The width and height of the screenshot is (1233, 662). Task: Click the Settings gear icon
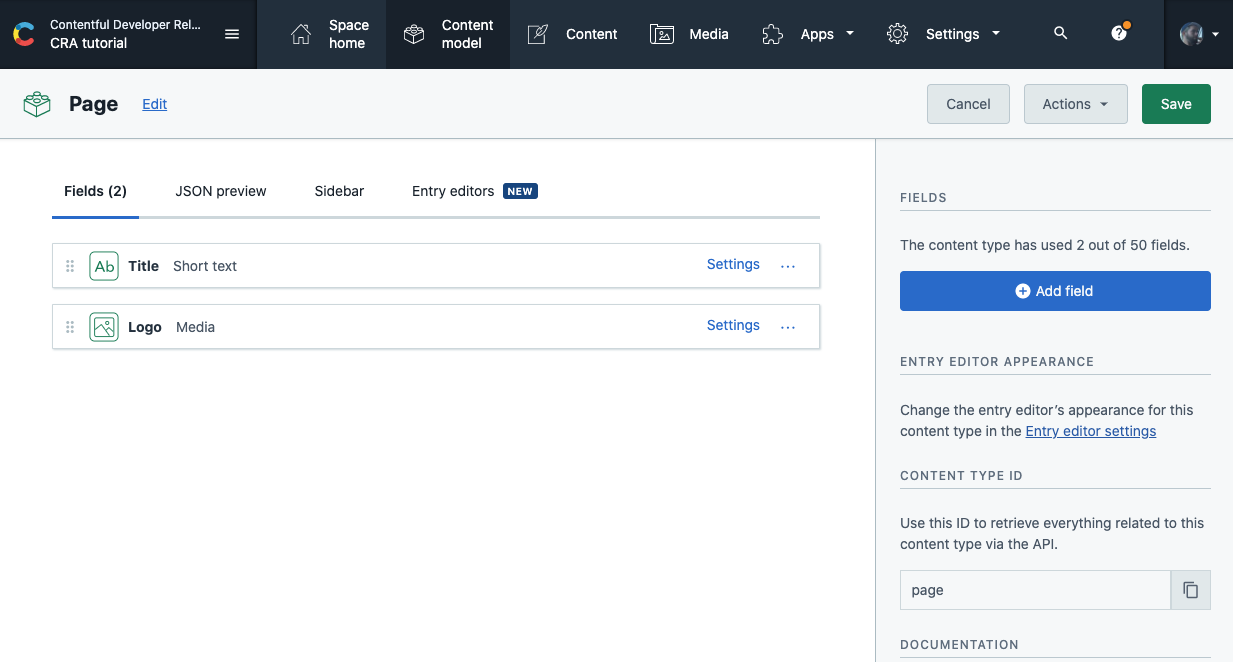click(897, 33)
